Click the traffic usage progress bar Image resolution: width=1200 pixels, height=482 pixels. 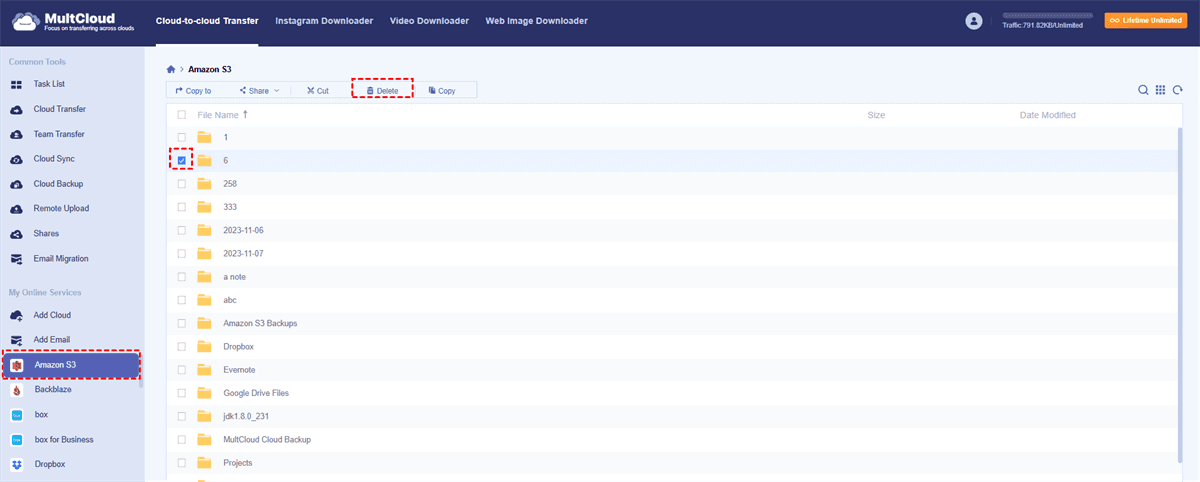click(1048, 17)
